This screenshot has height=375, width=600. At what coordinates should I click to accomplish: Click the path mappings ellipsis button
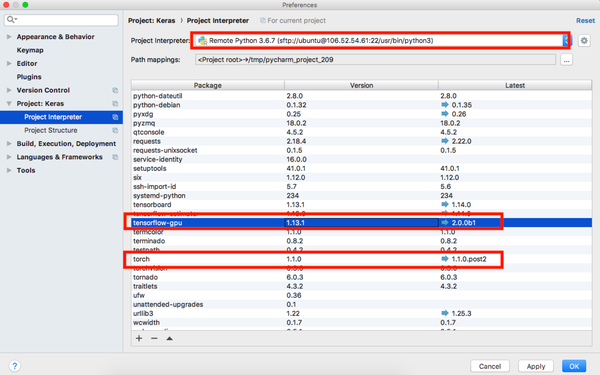[x=566, y=60]
